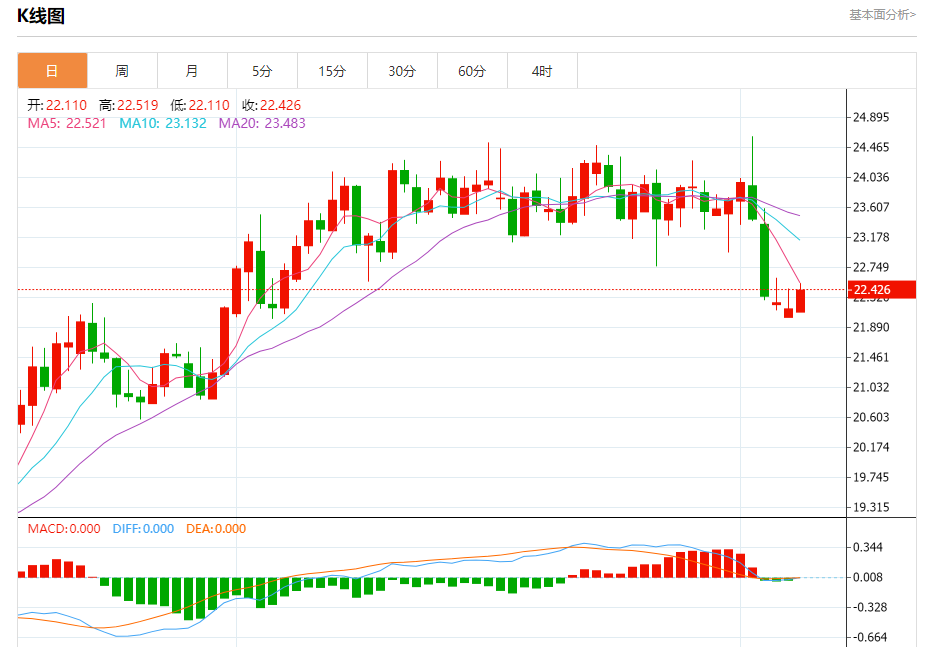Click the -0.664 MACD axis label

(x=870, y=638)
